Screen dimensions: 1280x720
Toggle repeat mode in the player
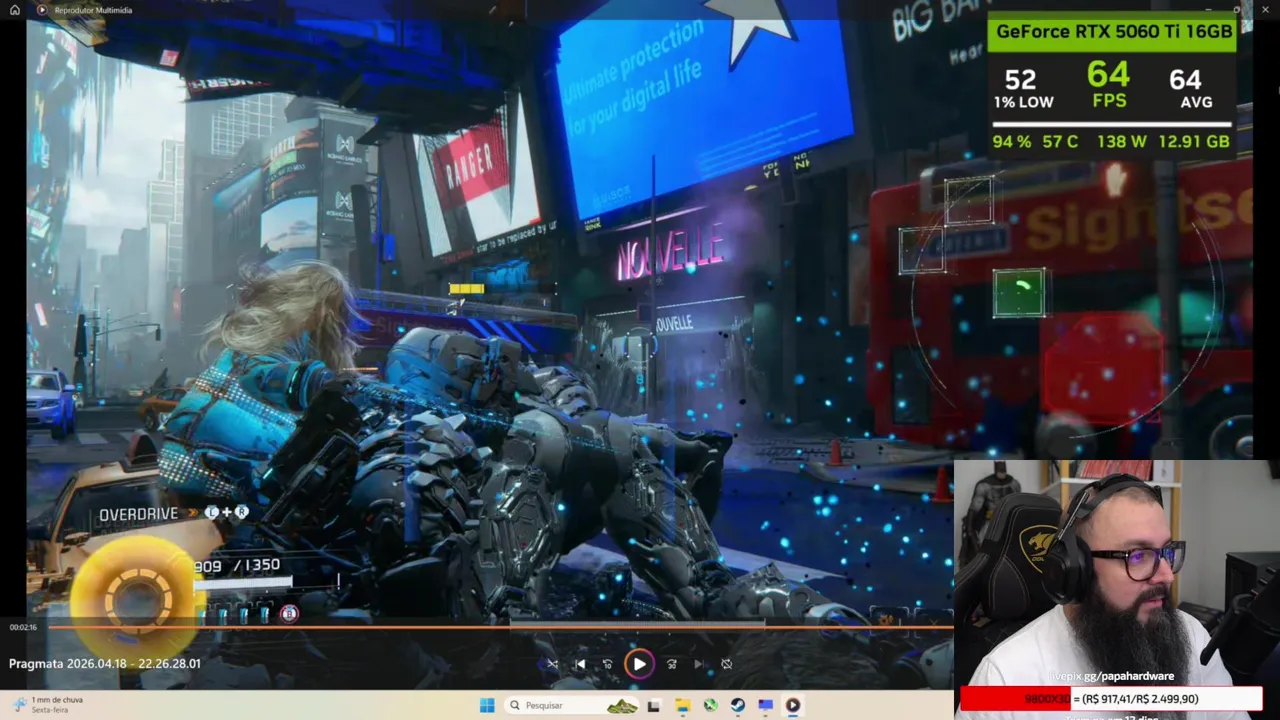point(727,664)
